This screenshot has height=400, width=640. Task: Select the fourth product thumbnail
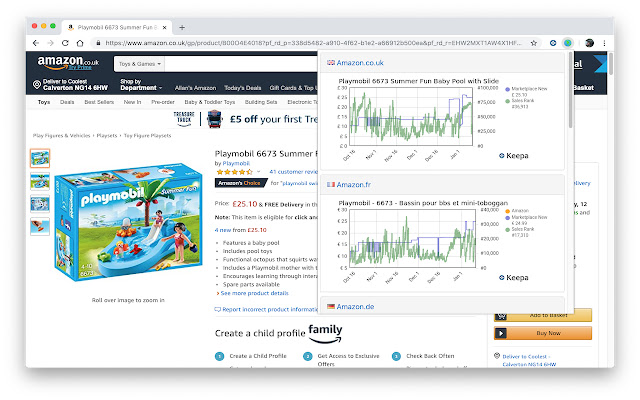pyautogui.click(x=40, y=226)
